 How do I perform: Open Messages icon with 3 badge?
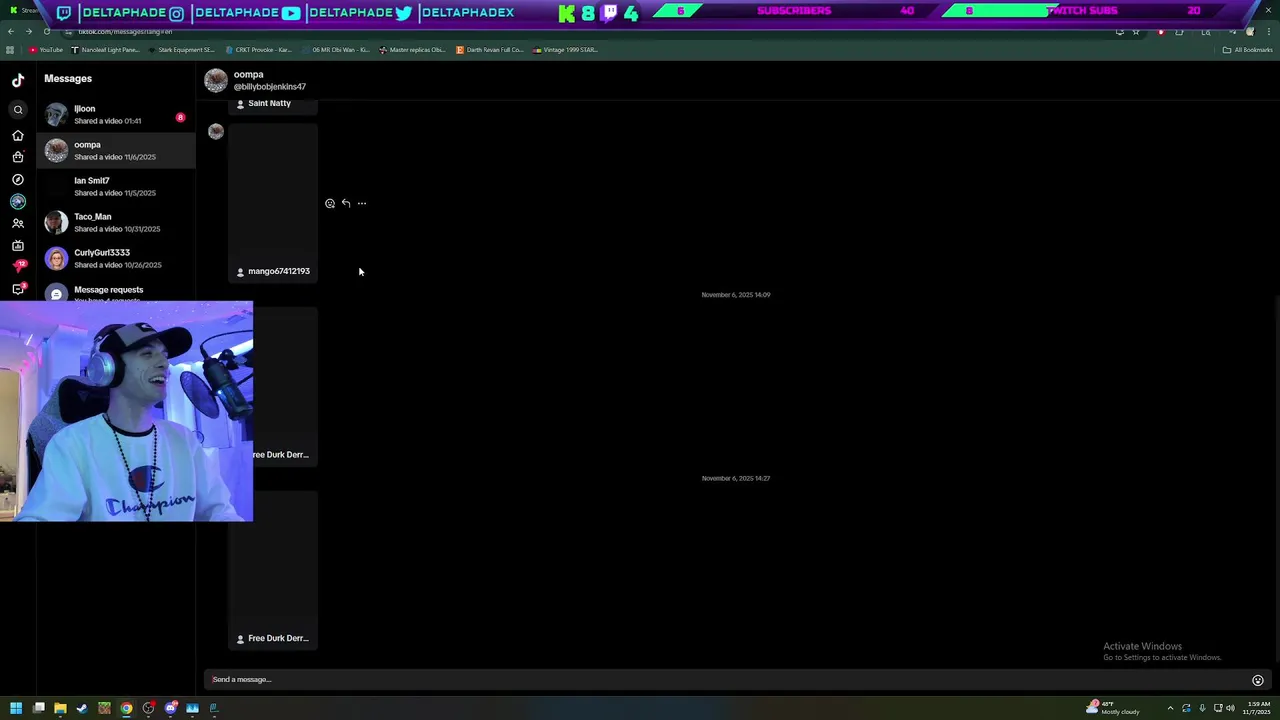click(18, 289)
